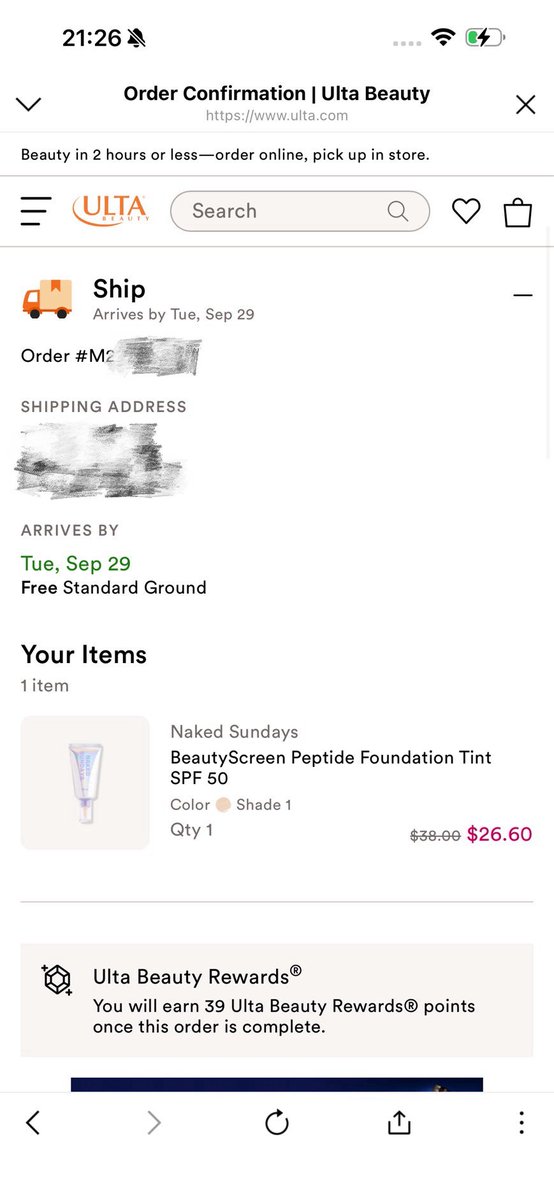Tap the search magnifier icon
Image resolution: width=554 pixels, height=1200 pixels.
point(398,211)
